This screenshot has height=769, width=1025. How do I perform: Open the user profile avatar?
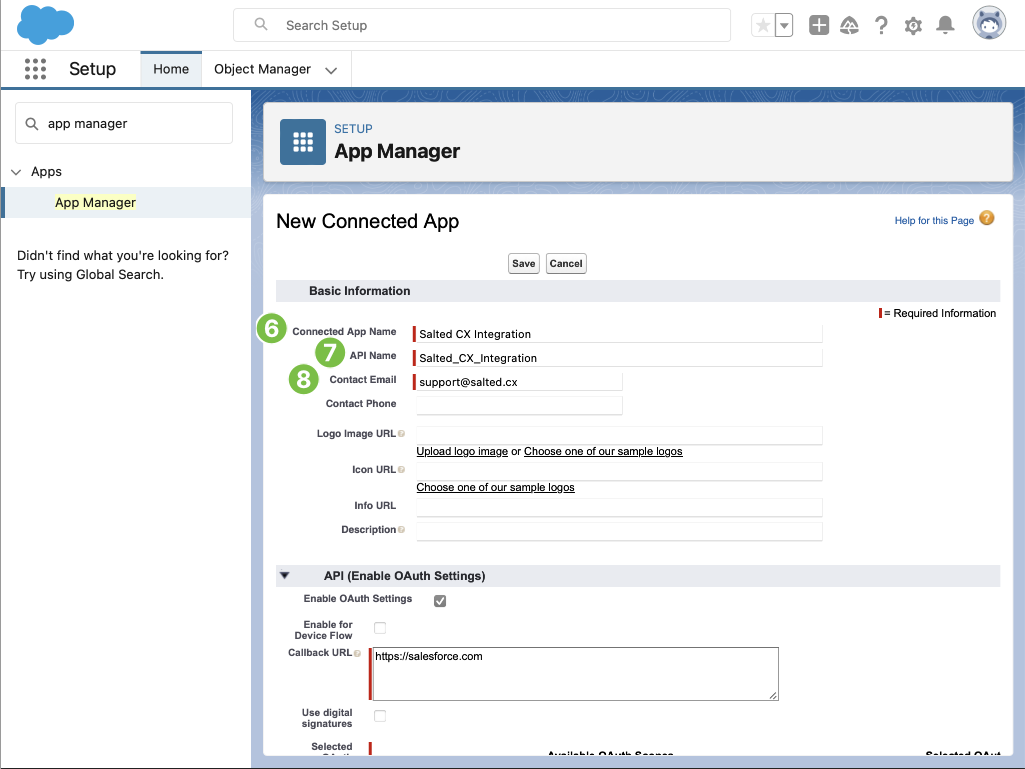tap(989, 25)
